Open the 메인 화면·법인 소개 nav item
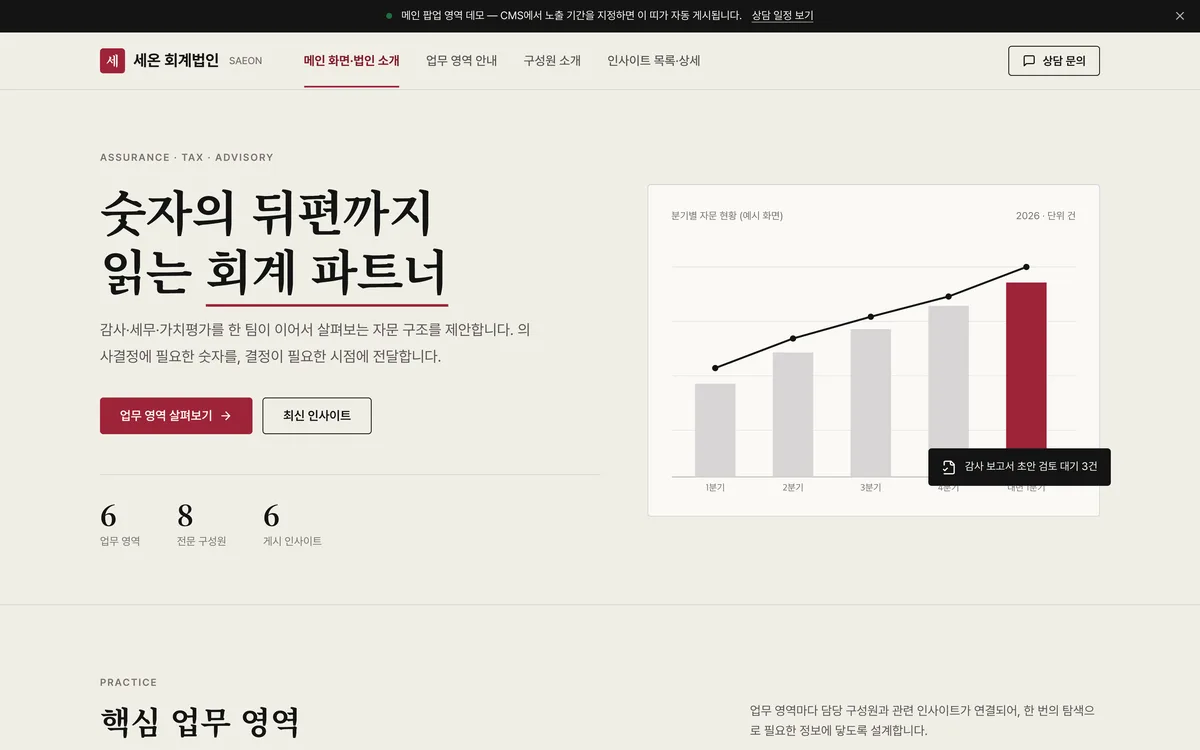The image size is (1200, 750). click(x=352, y=61)
